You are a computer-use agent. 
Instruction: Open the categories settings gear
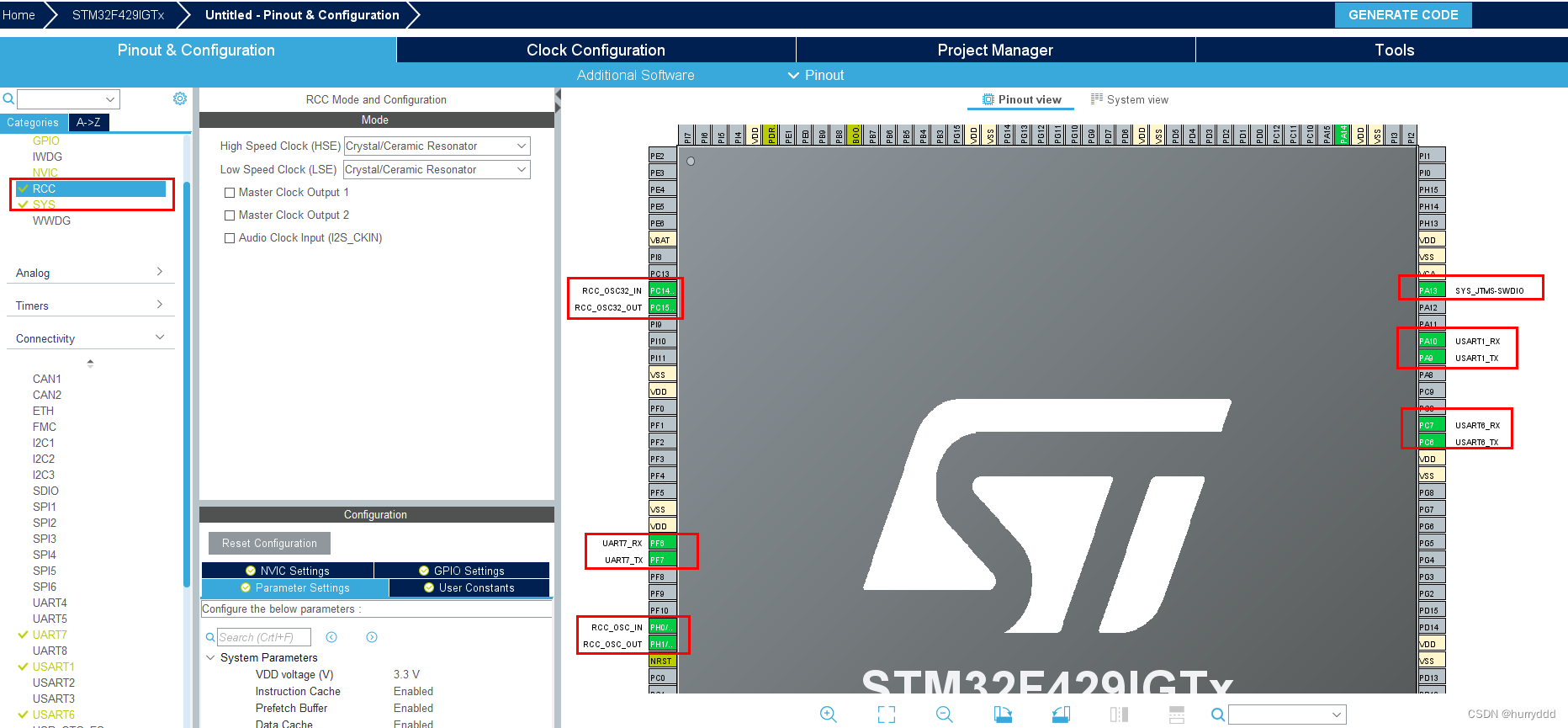point(180,98)
